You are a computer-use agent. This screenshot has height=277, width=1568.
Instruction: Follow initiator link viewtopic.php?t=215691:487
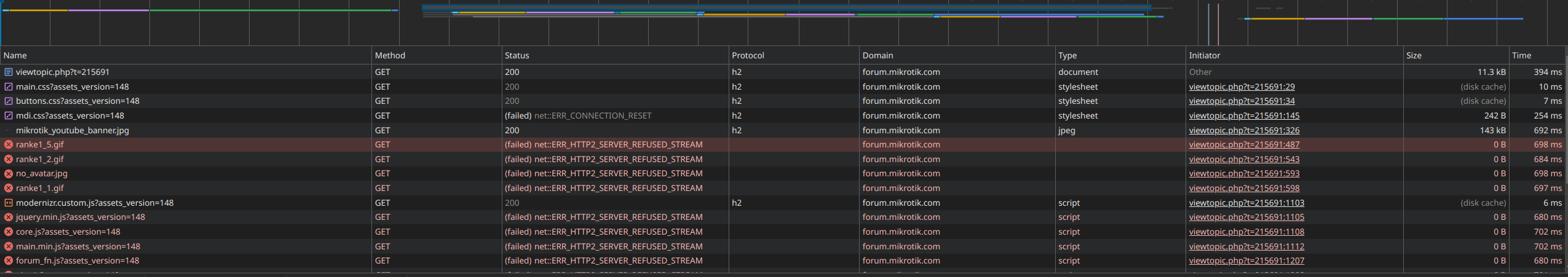[1244, 144]
